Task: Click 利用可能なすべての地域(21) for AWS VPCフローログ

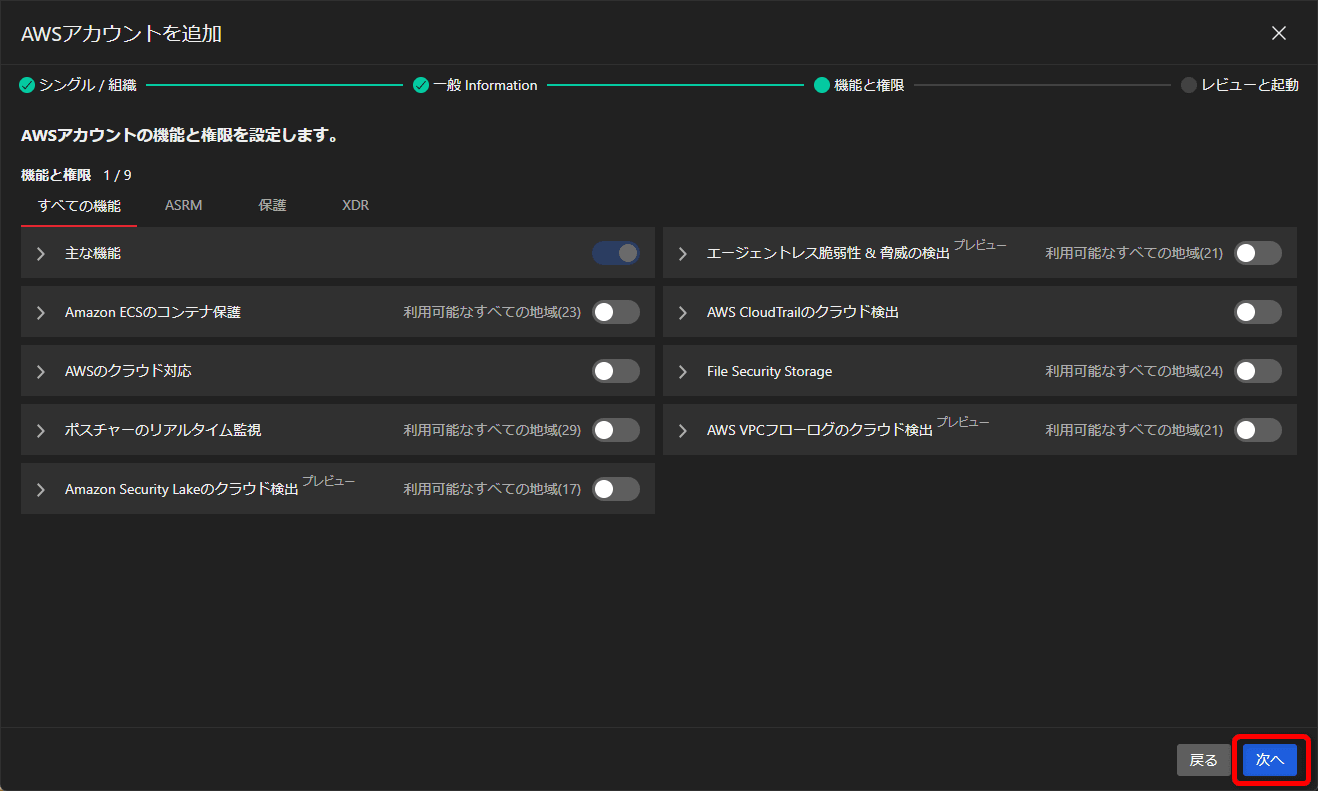Action: (1134, 430)
